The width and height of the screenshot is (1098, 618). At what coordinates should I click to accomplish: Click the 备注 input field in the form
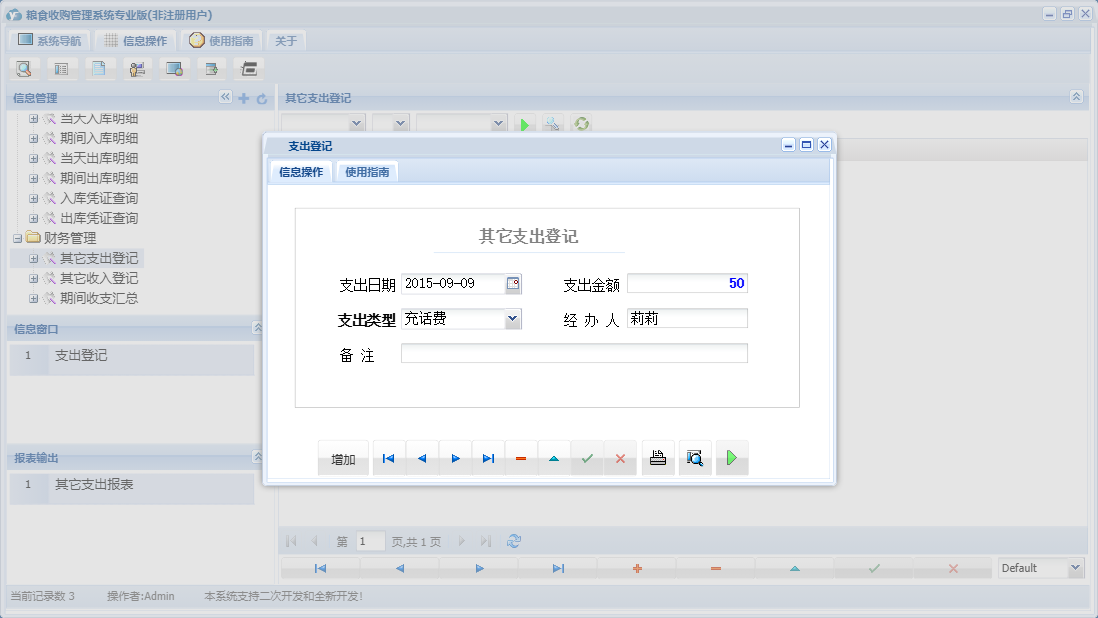[574, 352]
